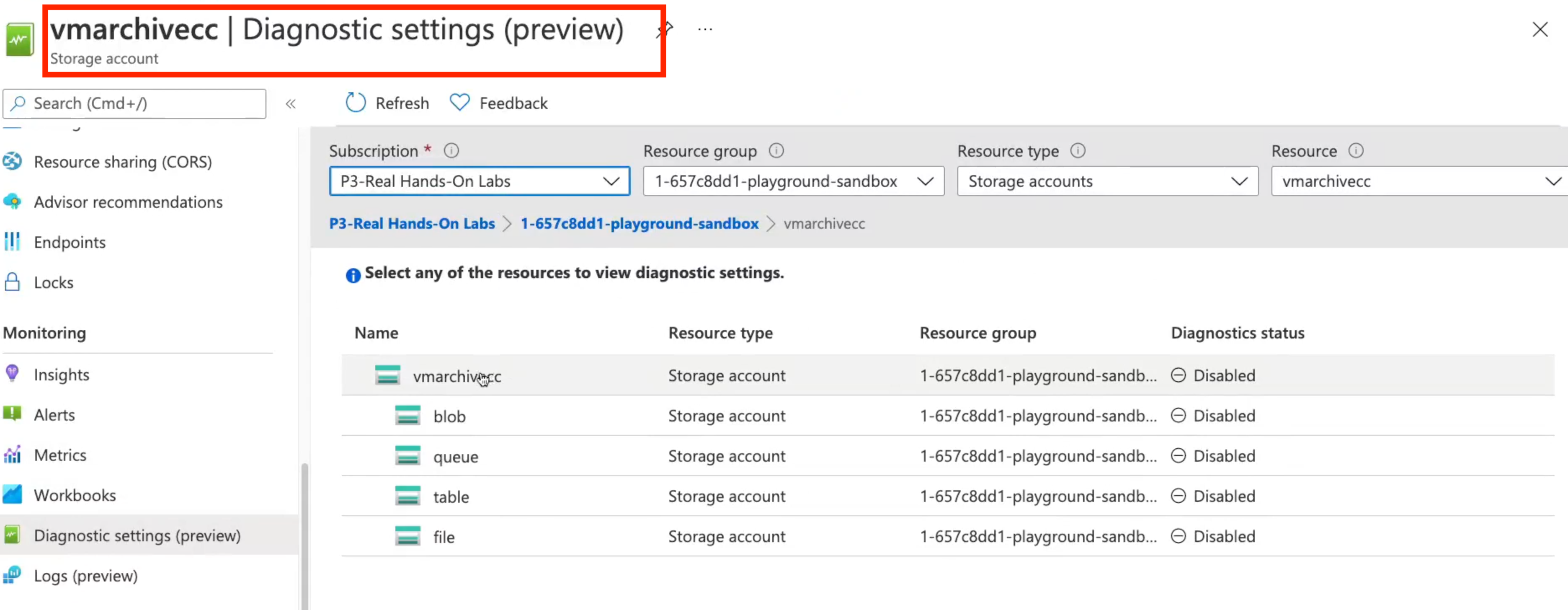Open Workbooks in the sidebar
Image resolution: width=1568 pixels, height=610 pixels.
(75, 495)
